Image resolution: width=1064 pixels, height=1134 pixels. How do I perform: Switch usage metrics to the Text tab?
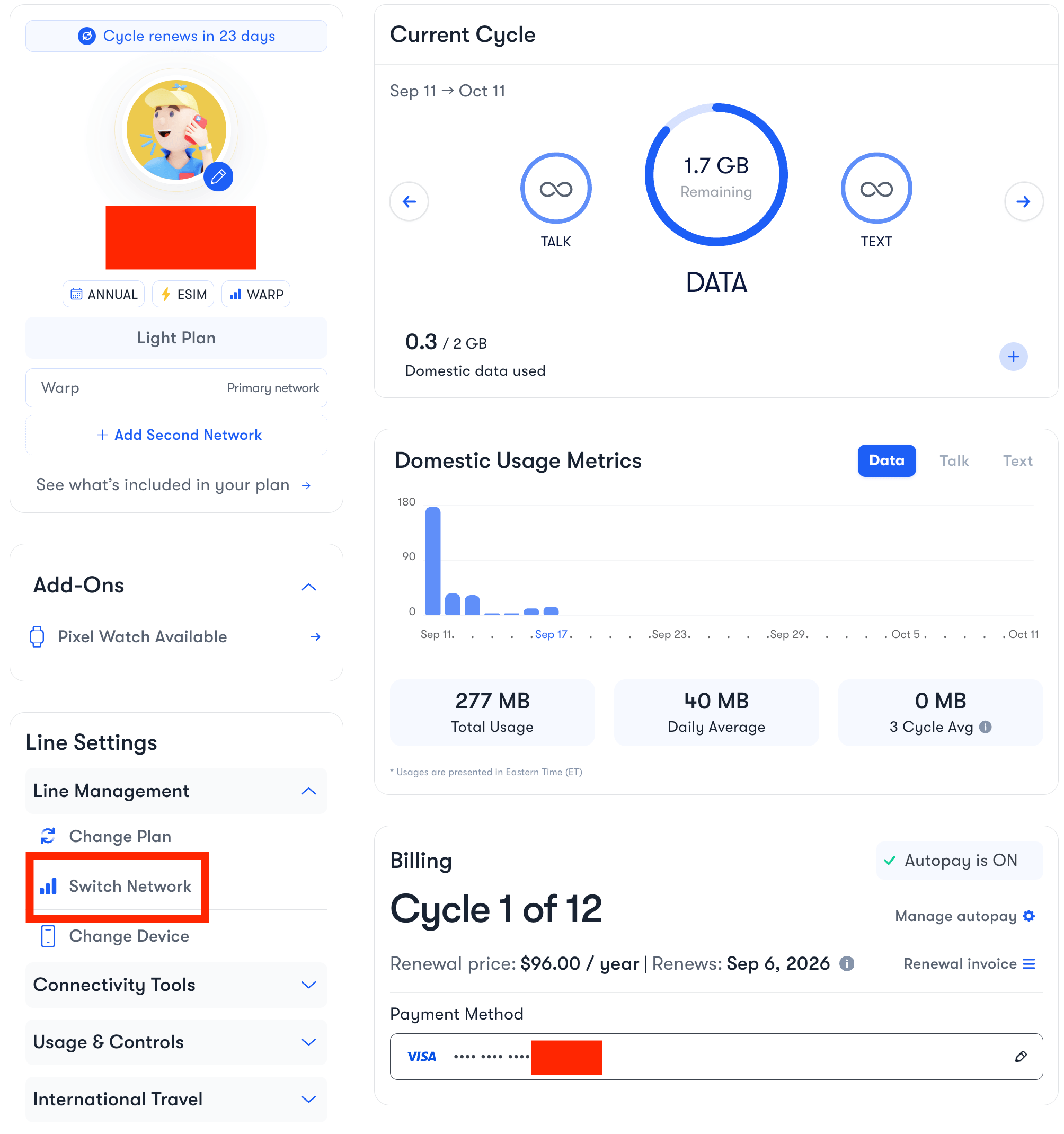click(x=1018, y=460)
